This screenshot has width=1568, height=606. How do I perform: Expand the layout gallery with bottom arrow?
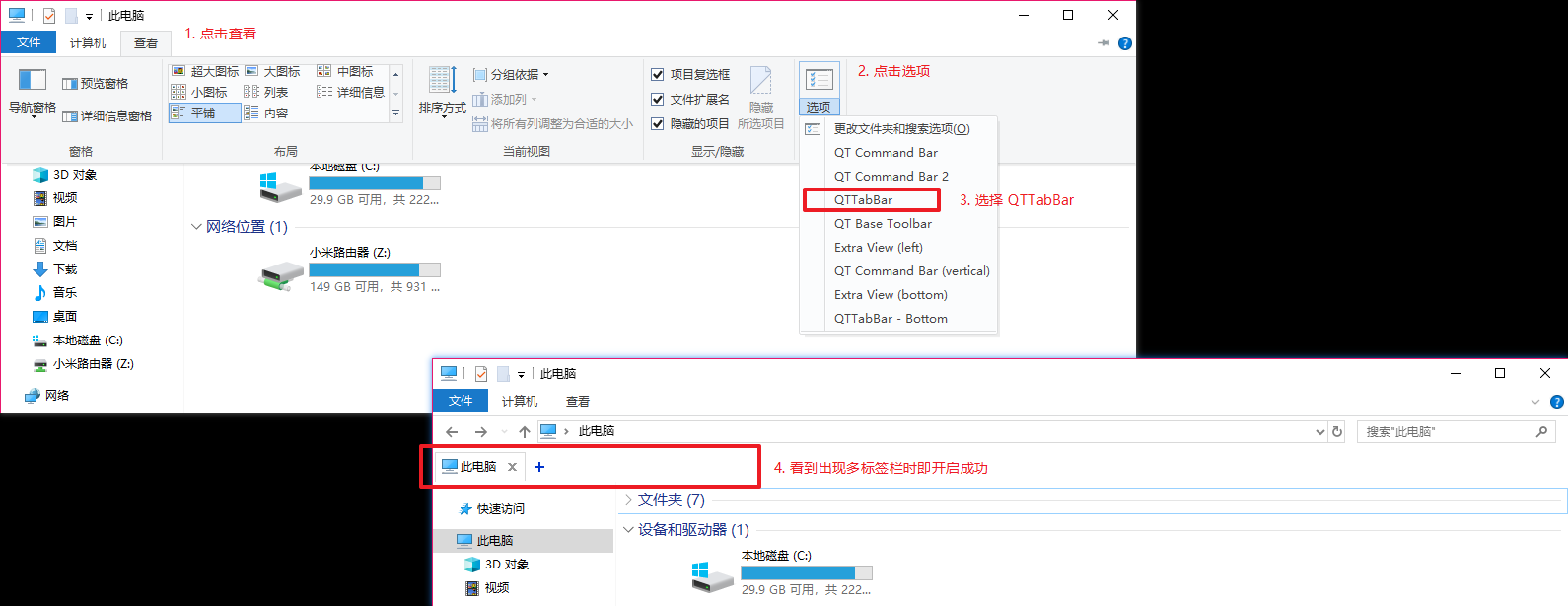[x=396, y=114]
